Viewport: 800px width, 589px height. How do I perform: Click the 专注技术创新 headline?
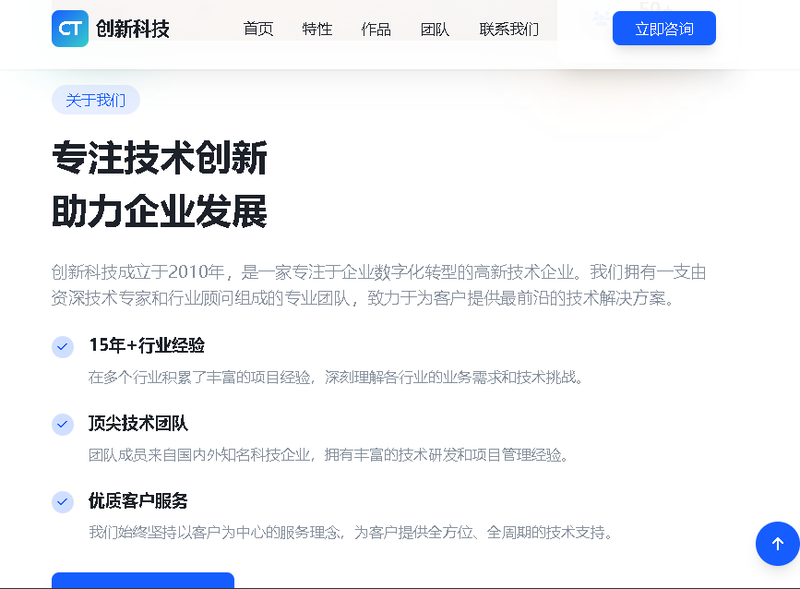(x=160, y=158)
